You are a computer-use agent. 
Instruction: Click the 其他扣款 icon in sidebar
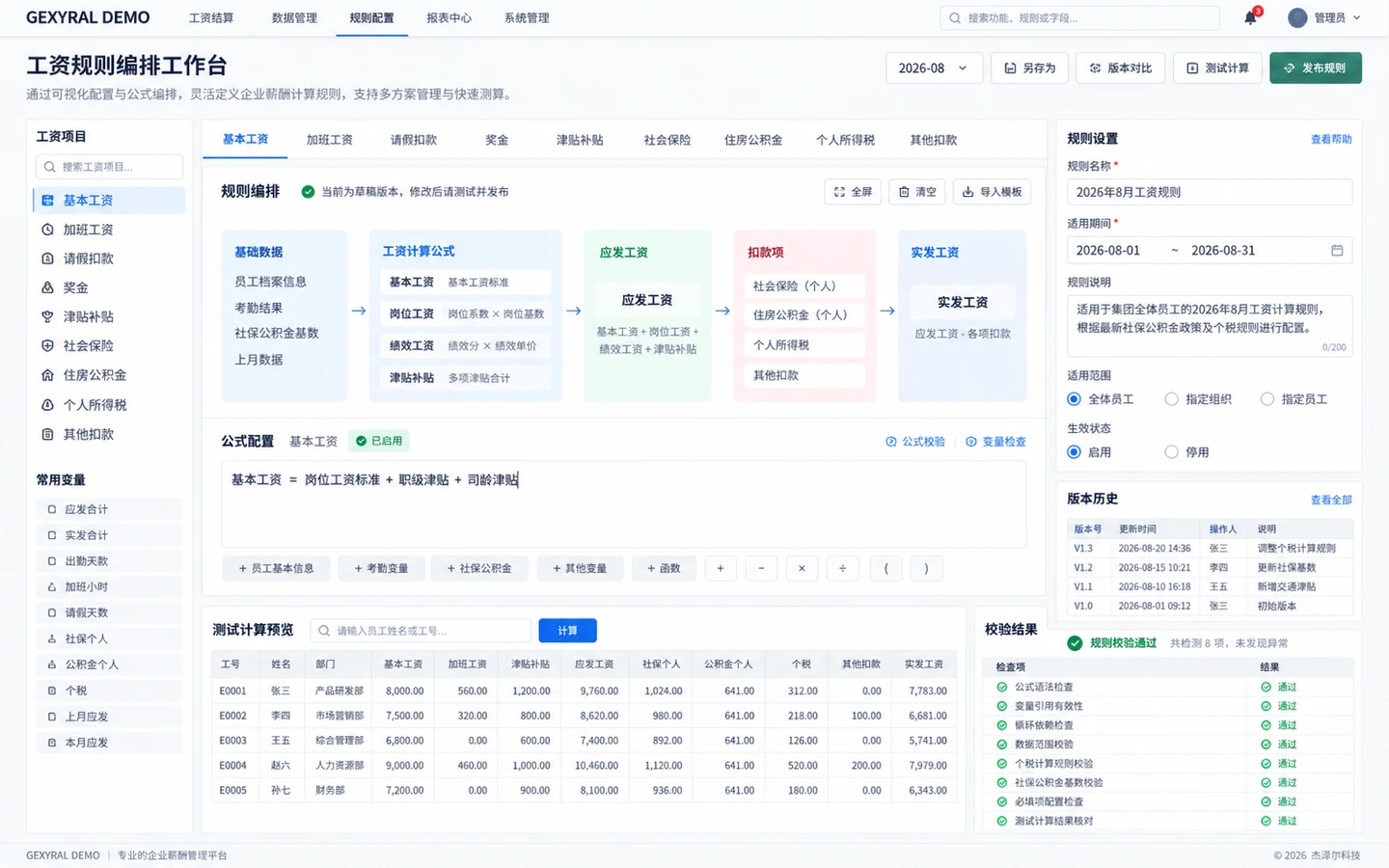click(x=47, y=434)
